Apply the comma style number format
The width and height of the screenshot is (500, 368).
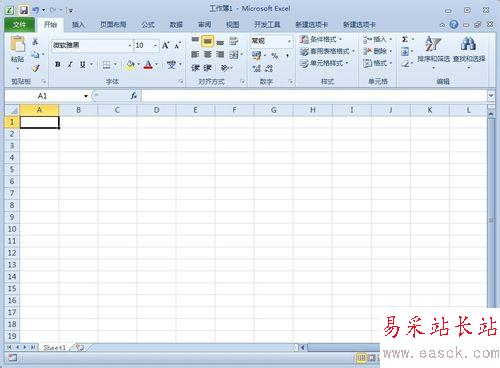tap(287, 55)
